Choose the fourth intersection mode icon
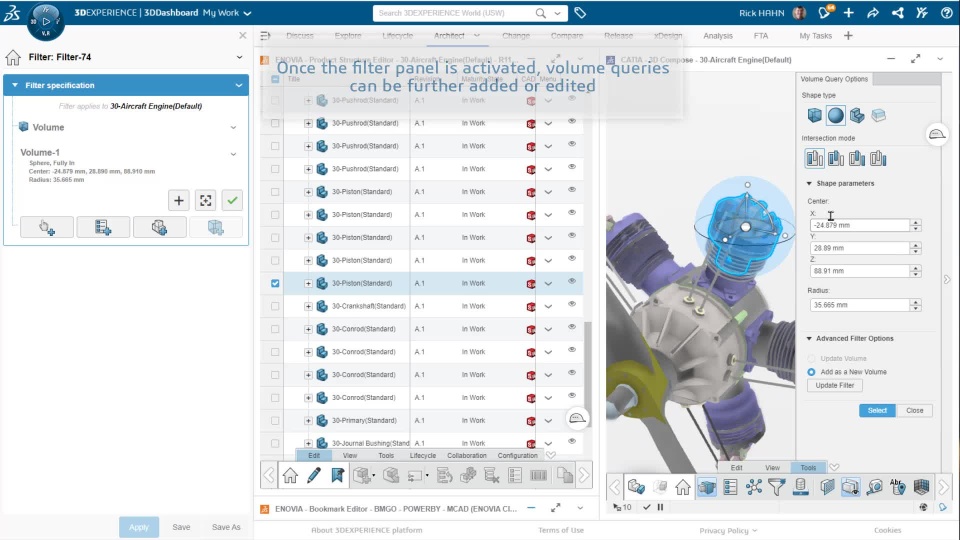This screenshot has height=540, width=960. 878,159
